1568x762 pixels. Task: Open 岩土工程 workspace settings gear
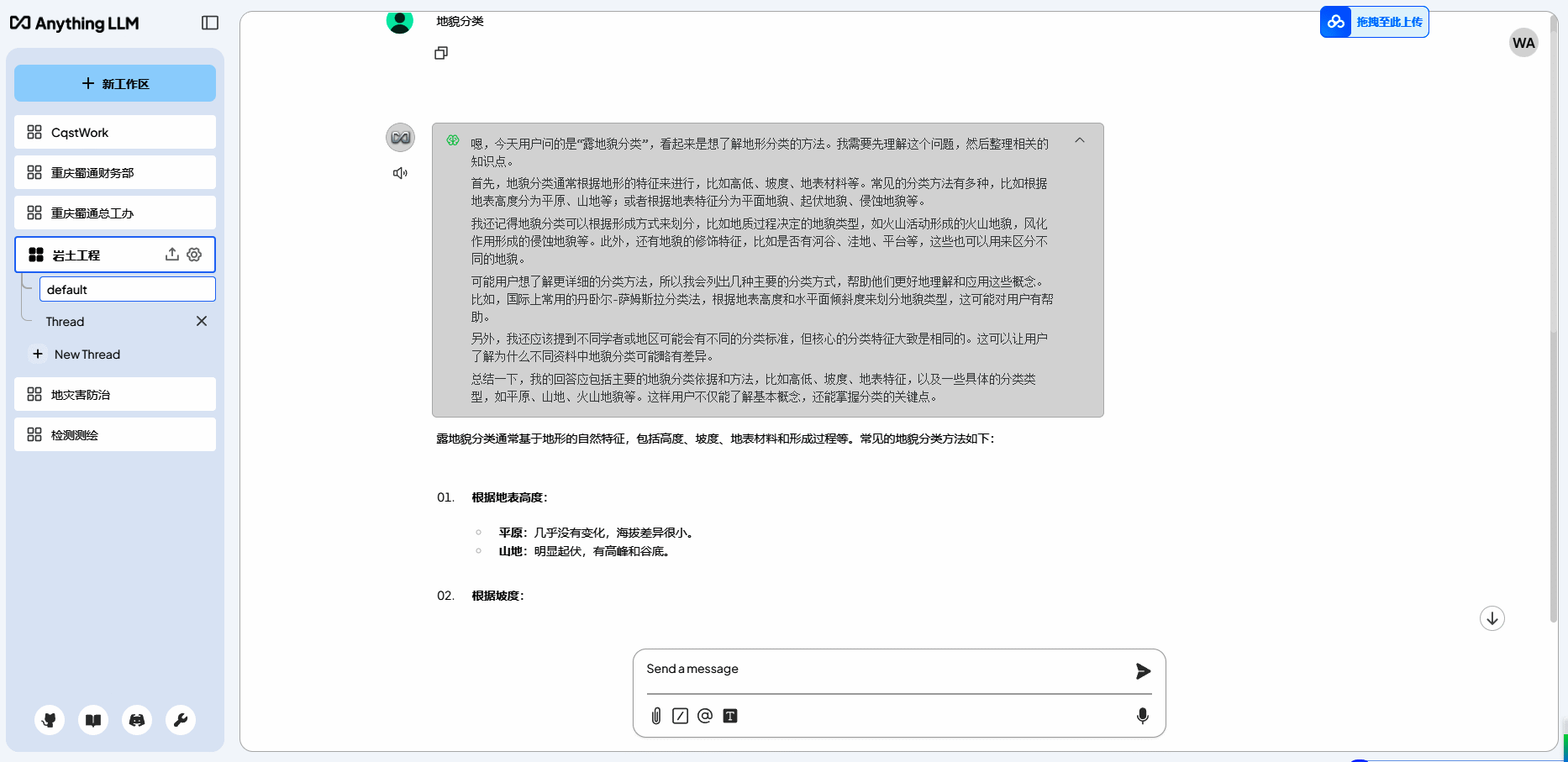[x=194, y=255]
